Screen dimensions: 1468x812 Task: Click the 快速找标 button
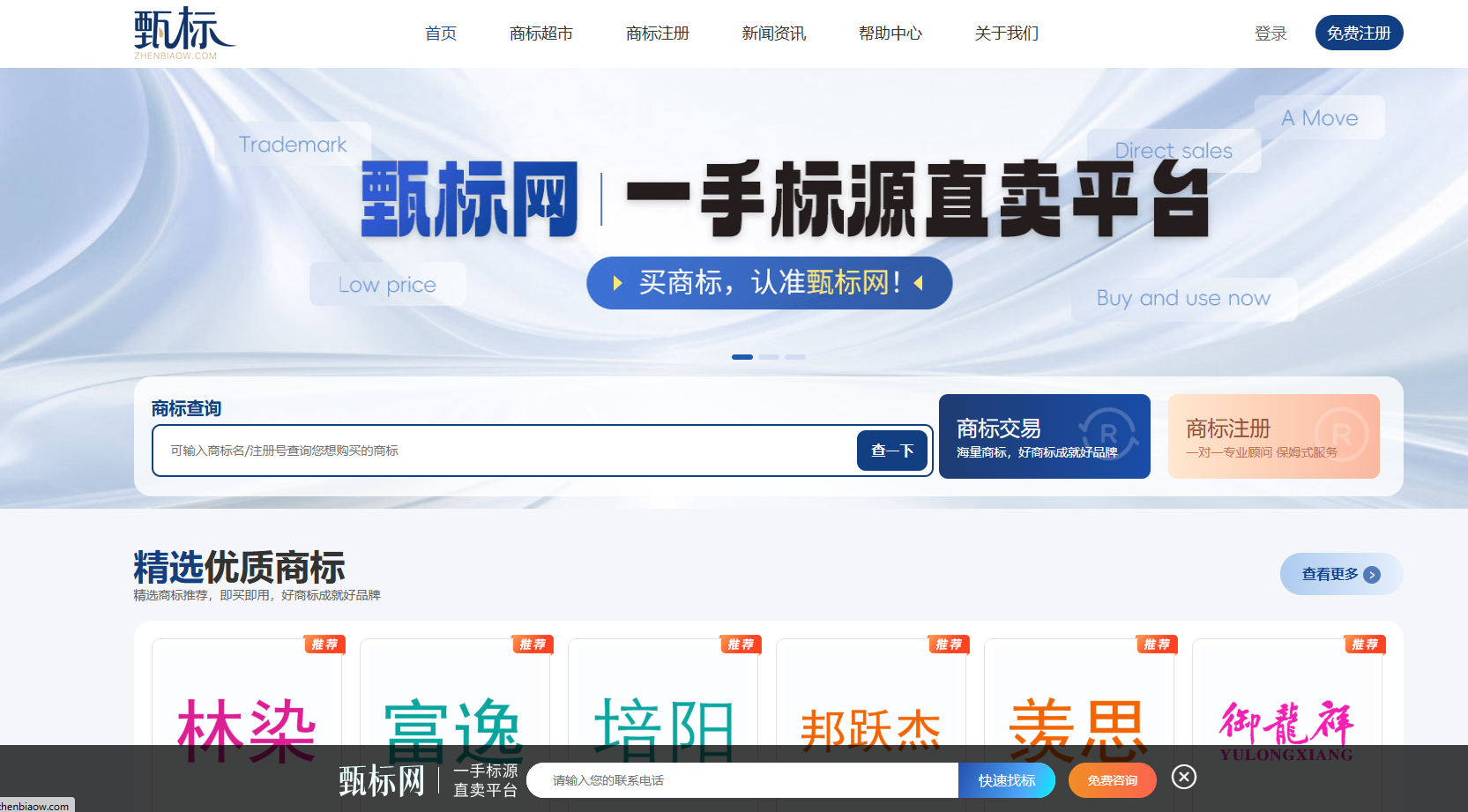pyautogui.click(x=1006, y=780)
